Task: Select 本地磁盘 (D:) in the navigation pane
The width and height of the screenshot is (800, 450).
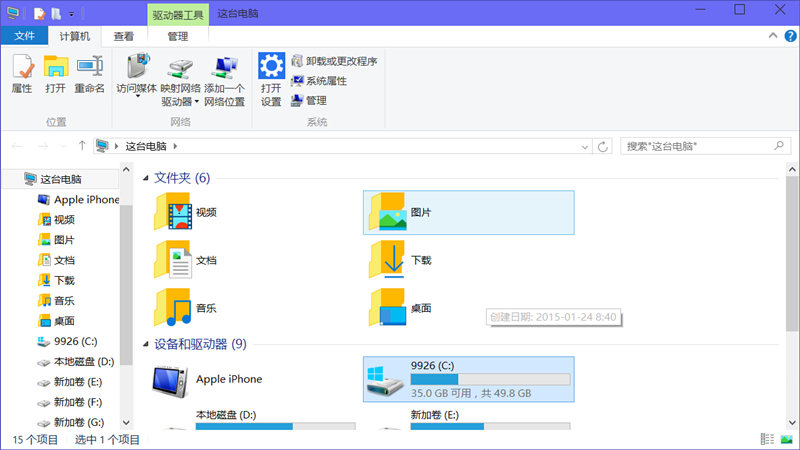Action: tap(77, 362)
